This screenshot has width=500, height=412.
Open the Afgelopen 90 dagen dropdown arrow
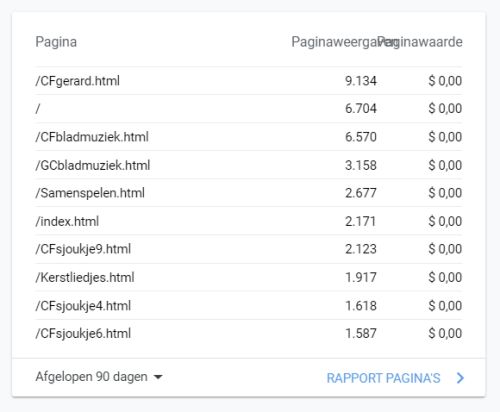158,377
